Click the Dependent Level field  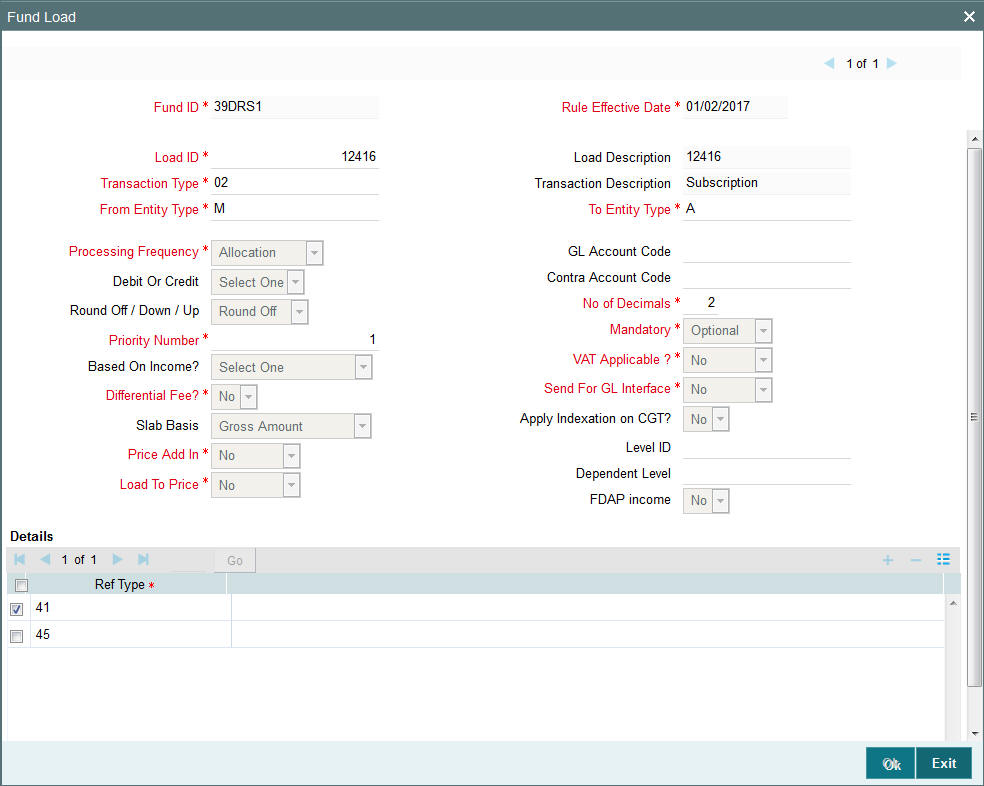(x=767, y=474)
